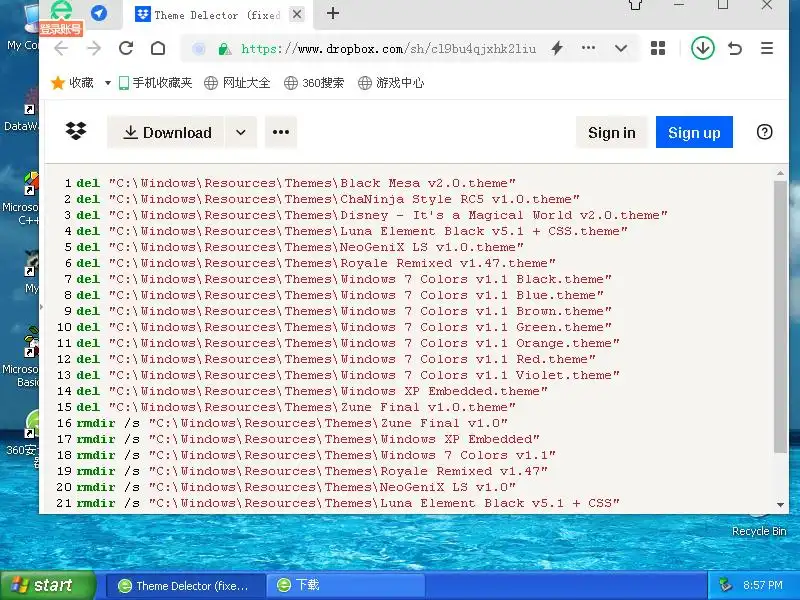This screenshot has width=800, height=600.
Task: Click the Windows XP start button
Action: coord(48,585)
